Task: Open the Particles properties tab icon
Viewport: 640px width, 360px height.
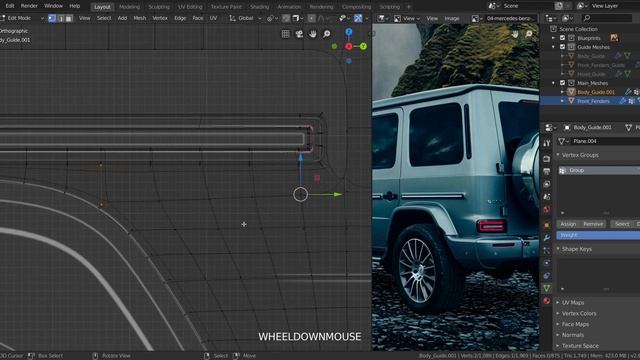Action: [547, 250]
